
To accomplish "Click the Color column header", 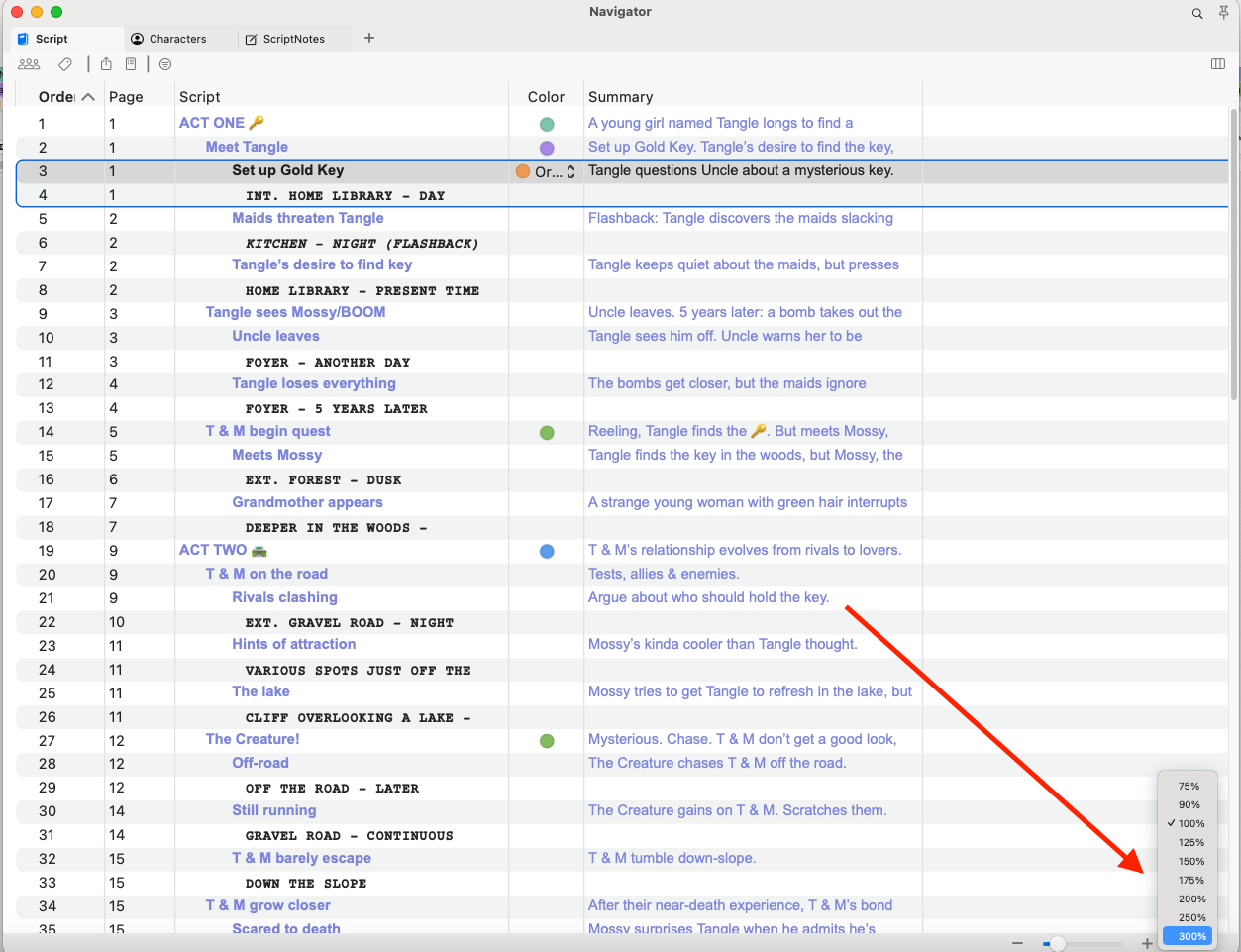I will point(546,97).
